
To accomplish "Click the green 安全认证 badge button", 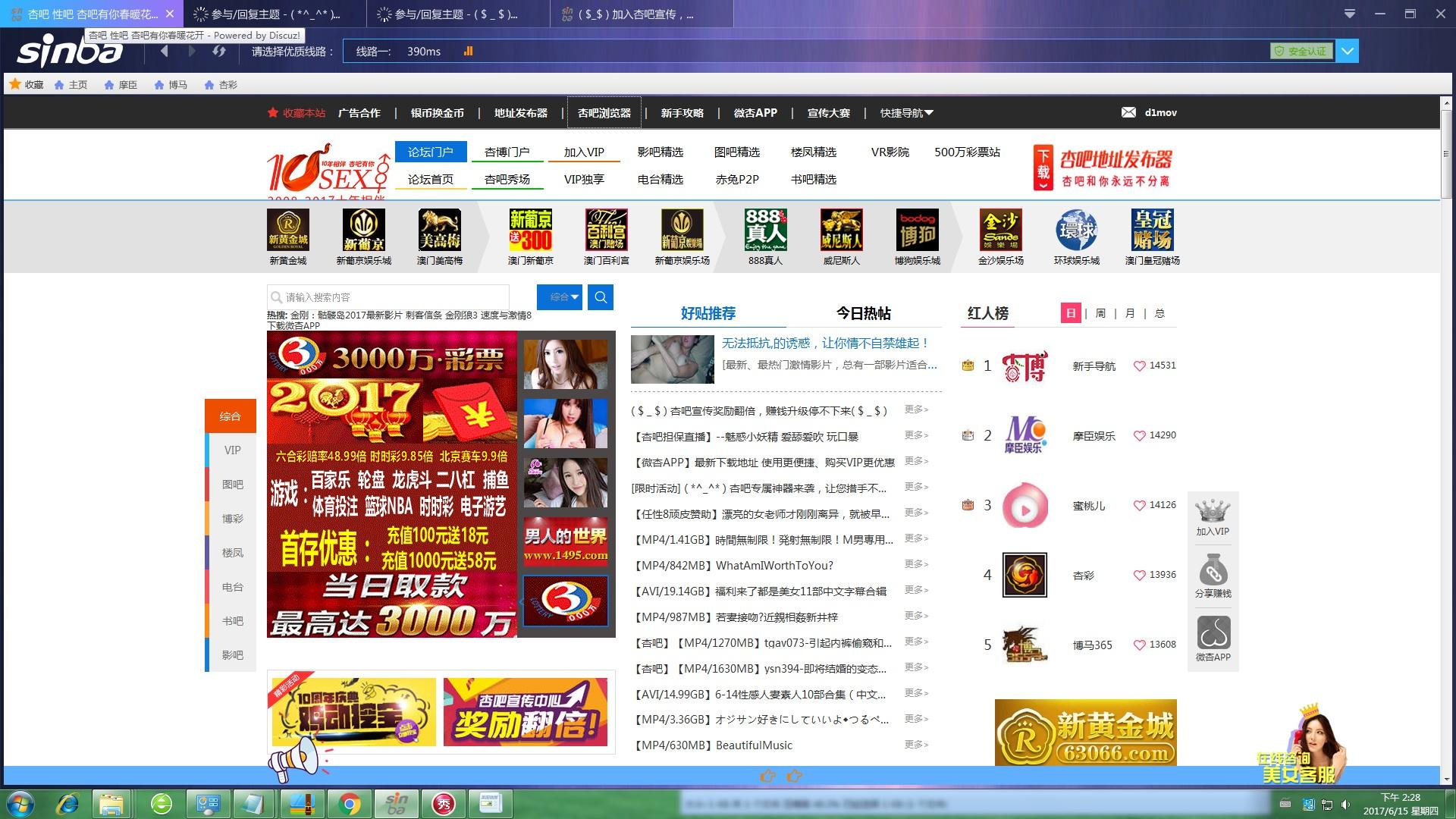I will coord(1301,51).
